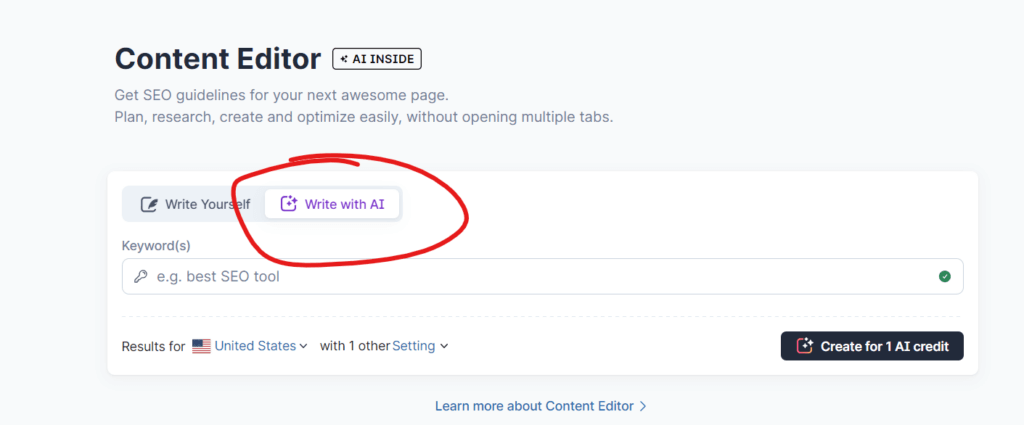This screenshot has width=1024, height=425.
Task: Click the United States flag icon
Action: 201,346
